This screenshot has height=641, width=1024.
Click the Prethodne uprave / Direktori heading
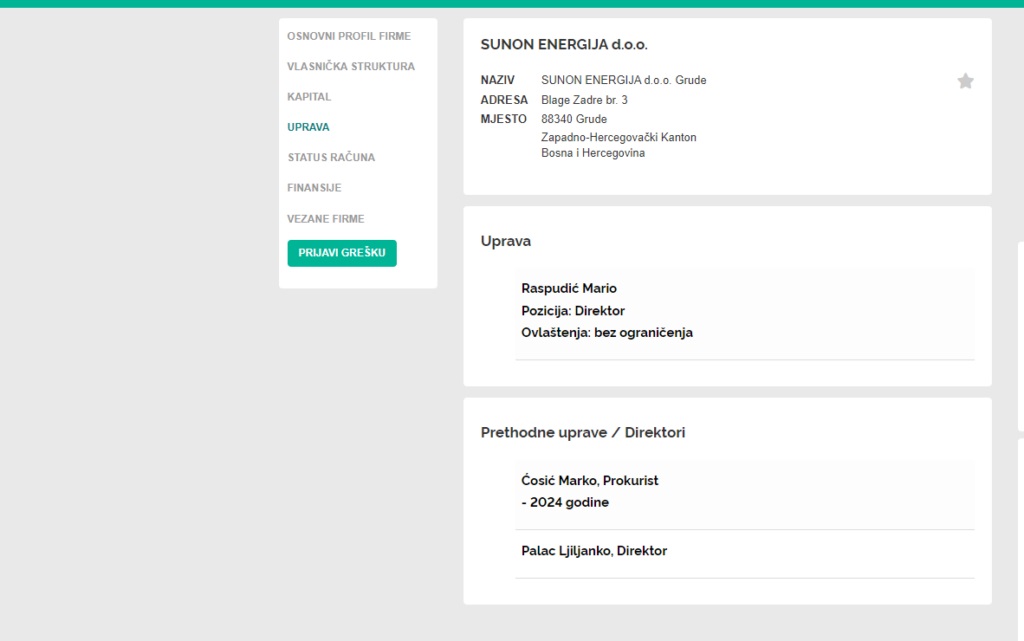(583, 432)
